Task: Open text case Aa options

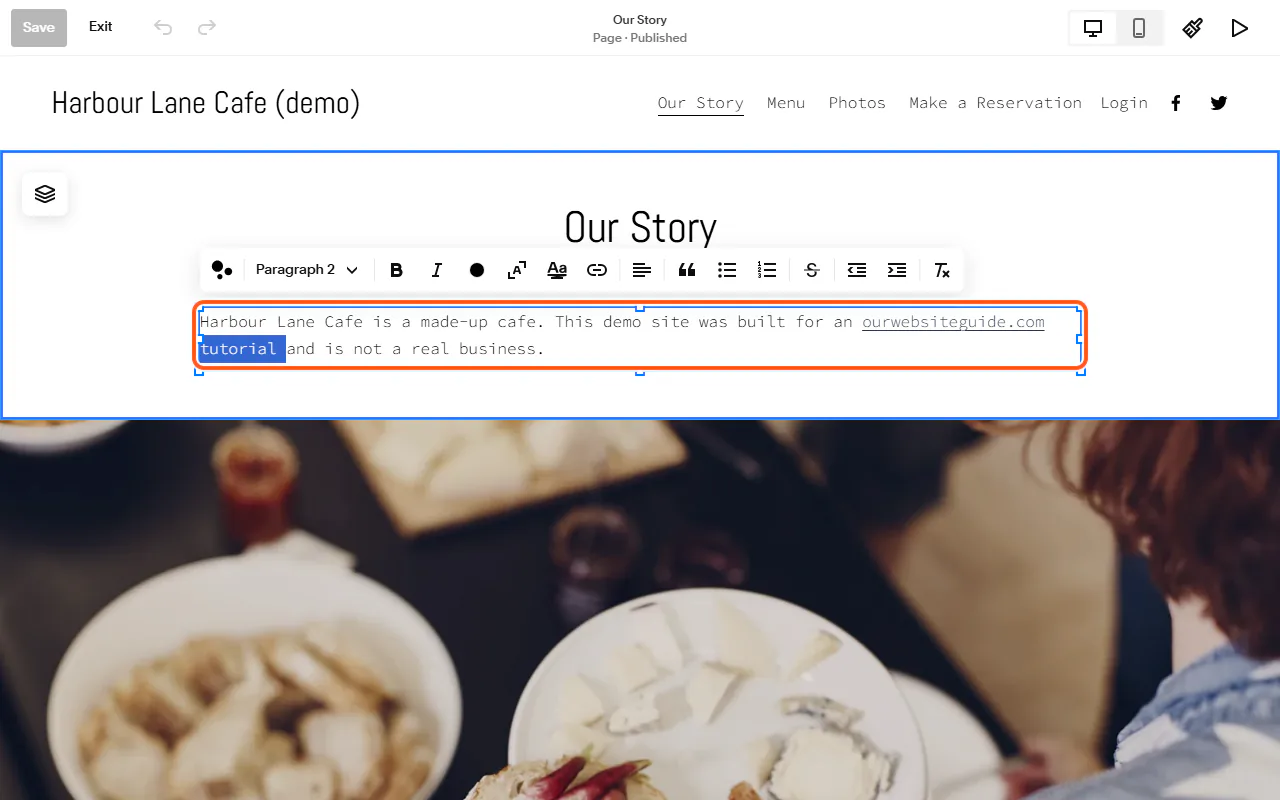Action: [557, 270]
